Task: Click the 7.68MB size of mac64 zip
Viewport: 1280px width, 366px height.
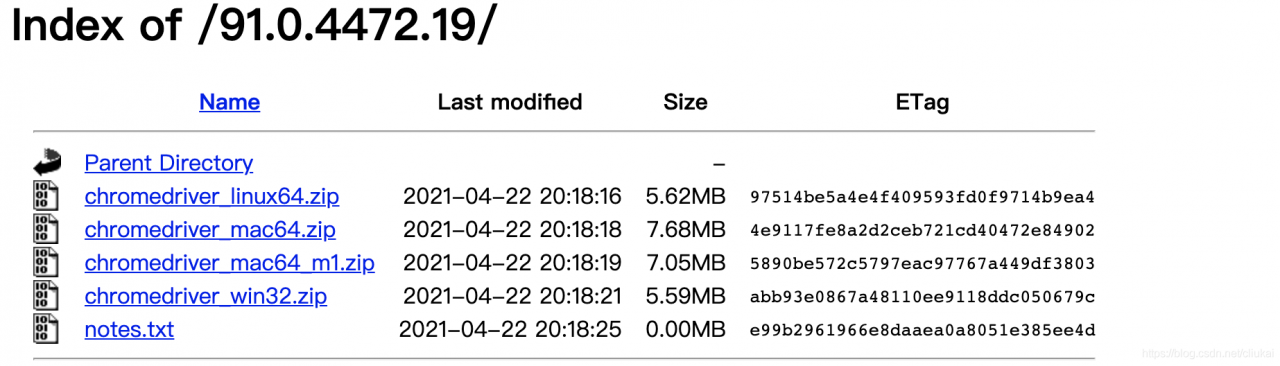Action: click(685, 230)
